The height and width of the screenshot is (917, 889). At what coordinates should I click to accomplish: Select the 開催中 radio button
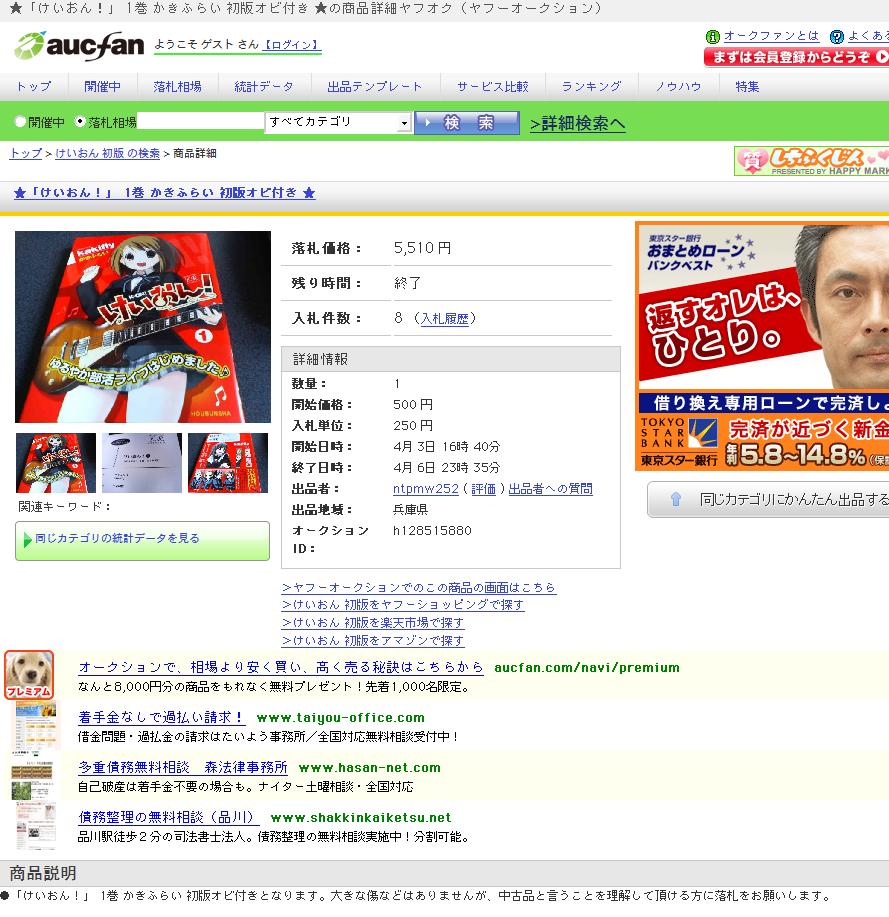click(20, 122)
